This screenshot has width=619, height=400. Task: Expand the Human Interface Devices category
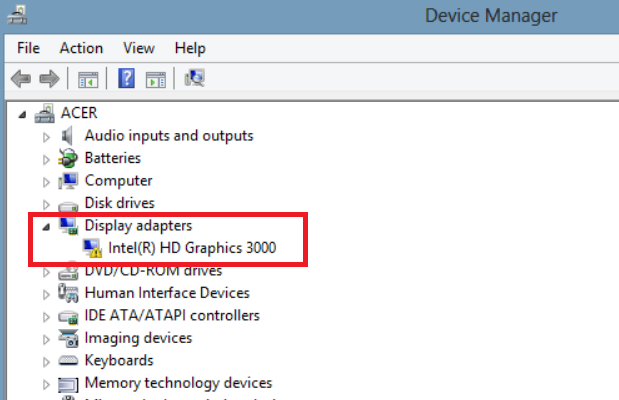46,295
